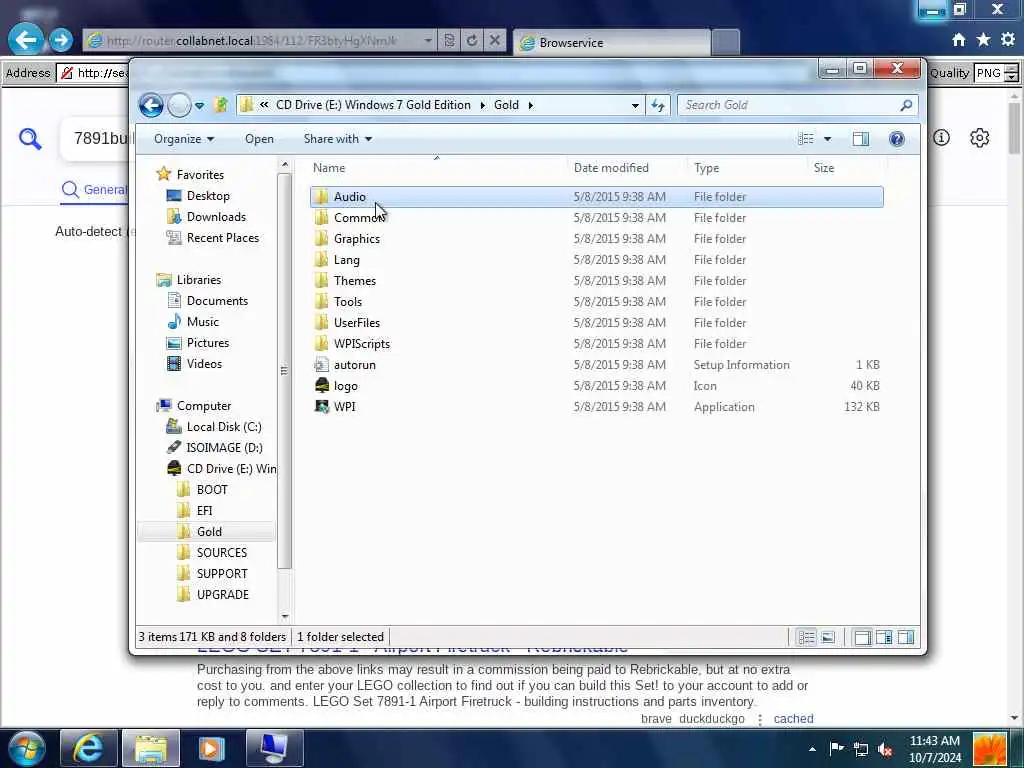The image size is (1024, 768).
Task: Click the muted volume tray icon
Action: coord(885,749)
